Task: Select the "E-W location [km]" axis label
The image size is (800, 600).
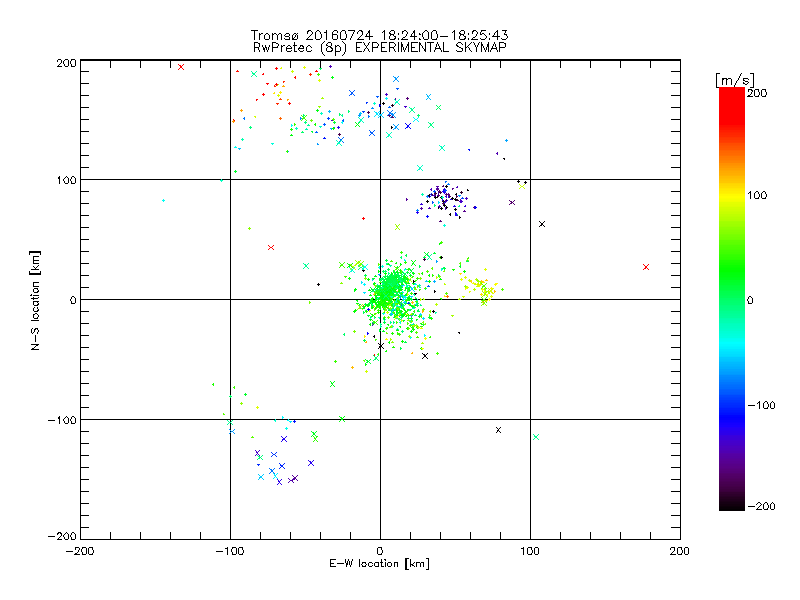Action: click(379, 564)
